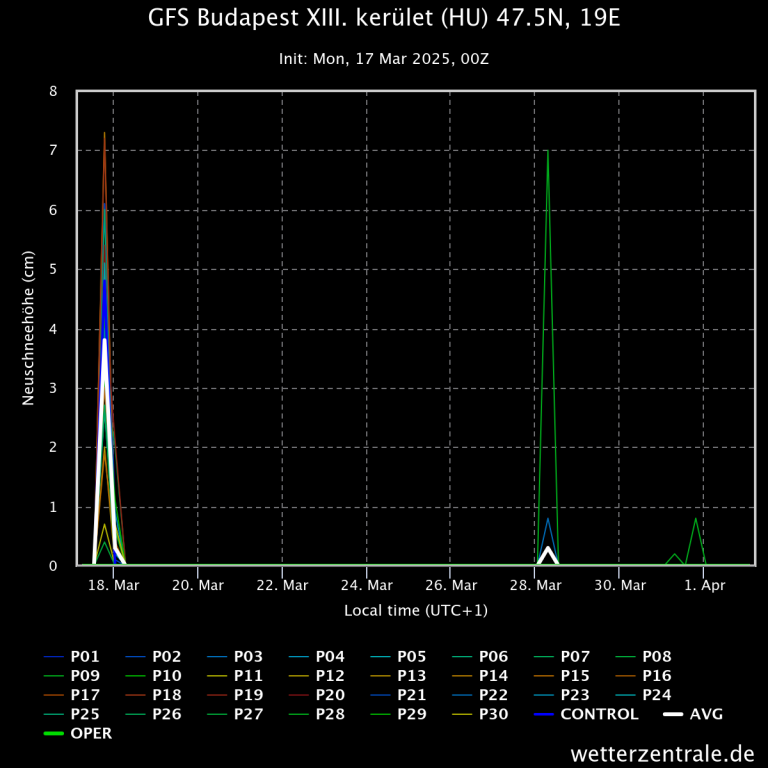Click the Neuschneehöhe (cm) y-axis label
This screenshot has height=768, width=768.
coord(28,329)
